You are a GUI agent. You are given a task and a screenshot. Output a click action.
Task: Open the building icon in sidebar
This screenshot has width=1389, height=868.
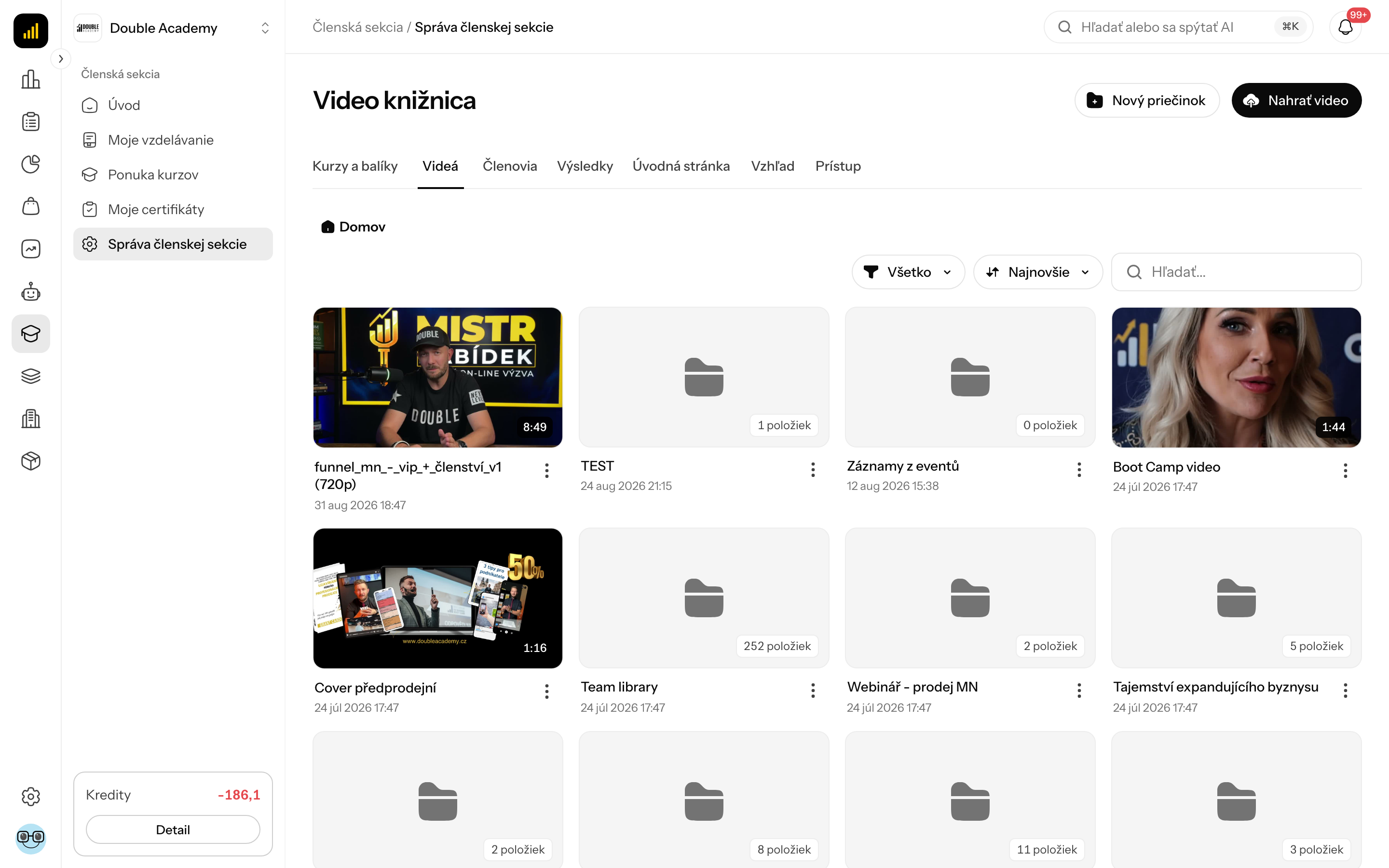coord(30,419)
